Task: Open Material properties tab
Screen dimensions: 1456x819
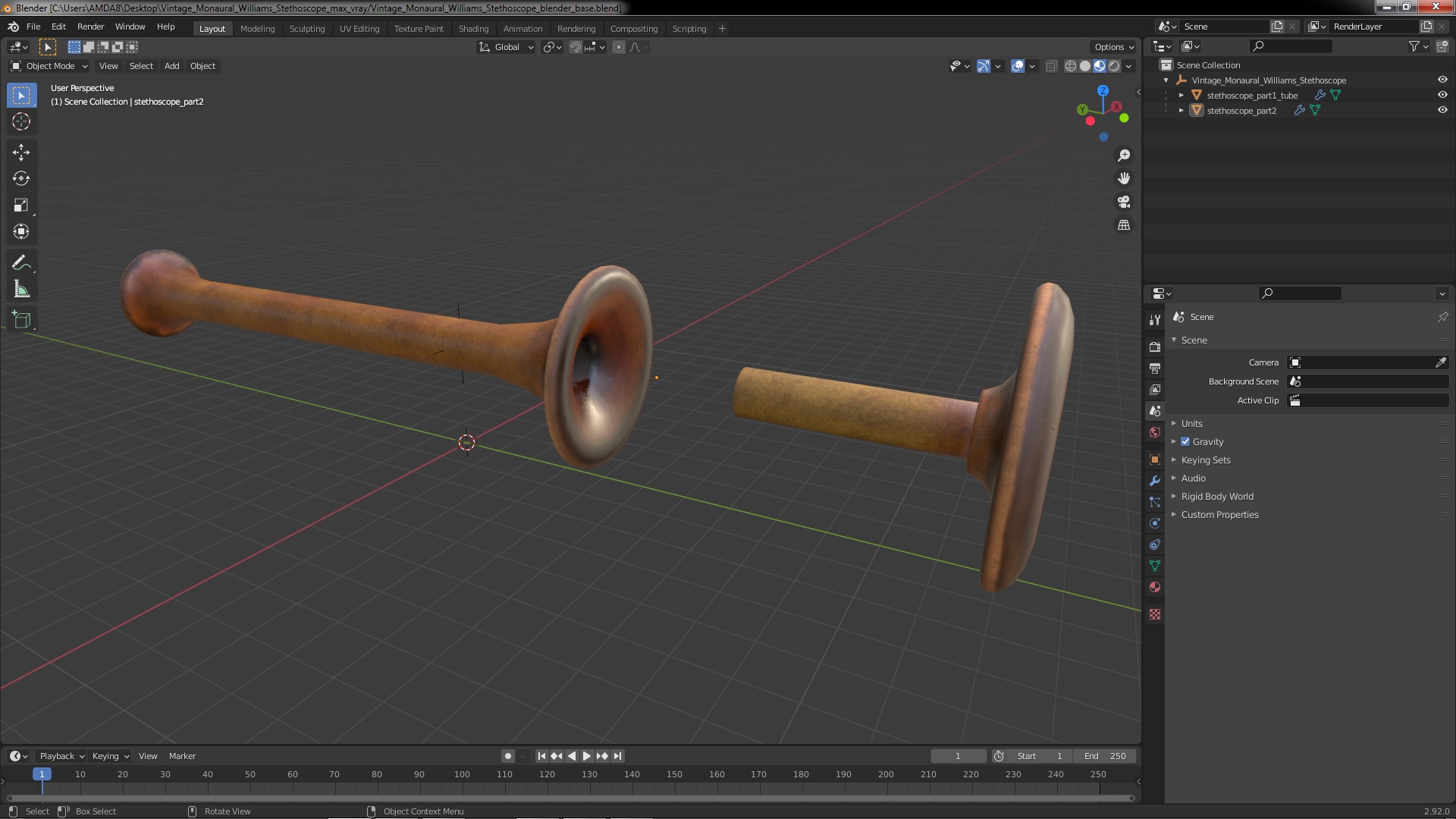Action: point(1155,587)
